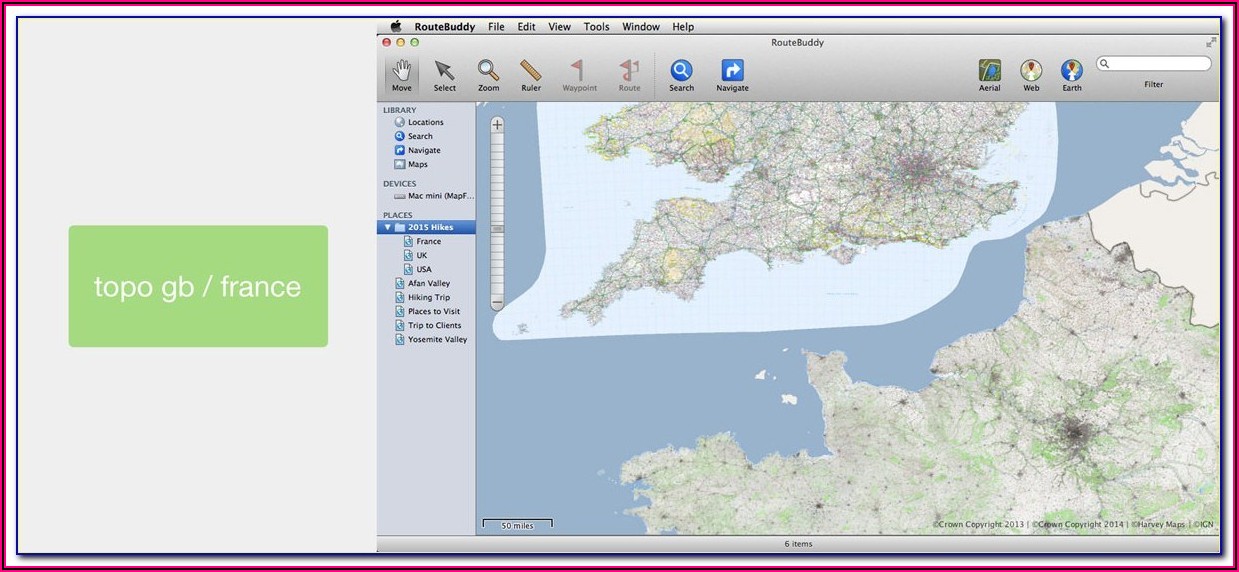1239x572 pixels.
Task: Click the Route tool icon
Action: pos(629,72)
